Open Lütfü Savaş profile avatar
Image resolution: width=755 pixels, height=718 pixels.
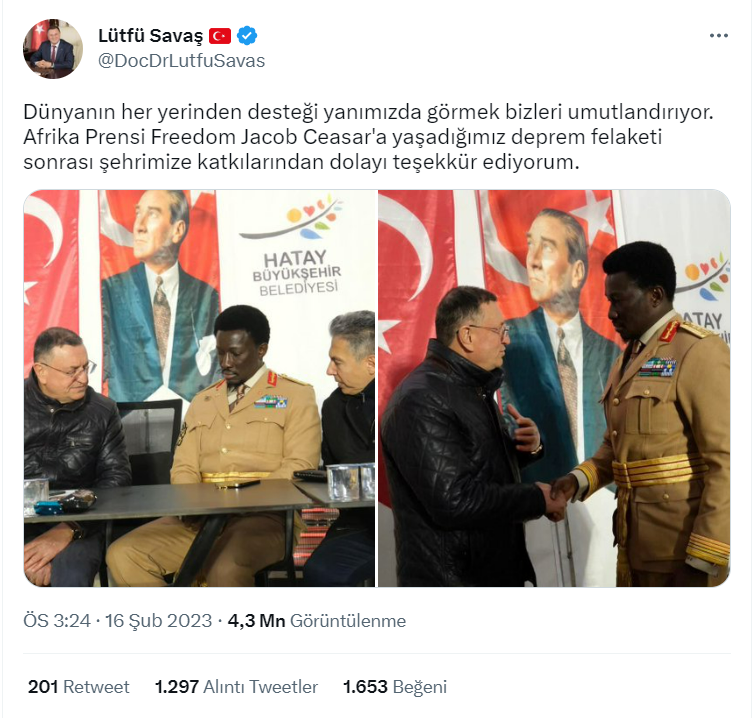pyautogui.click(x=52, y=49)
